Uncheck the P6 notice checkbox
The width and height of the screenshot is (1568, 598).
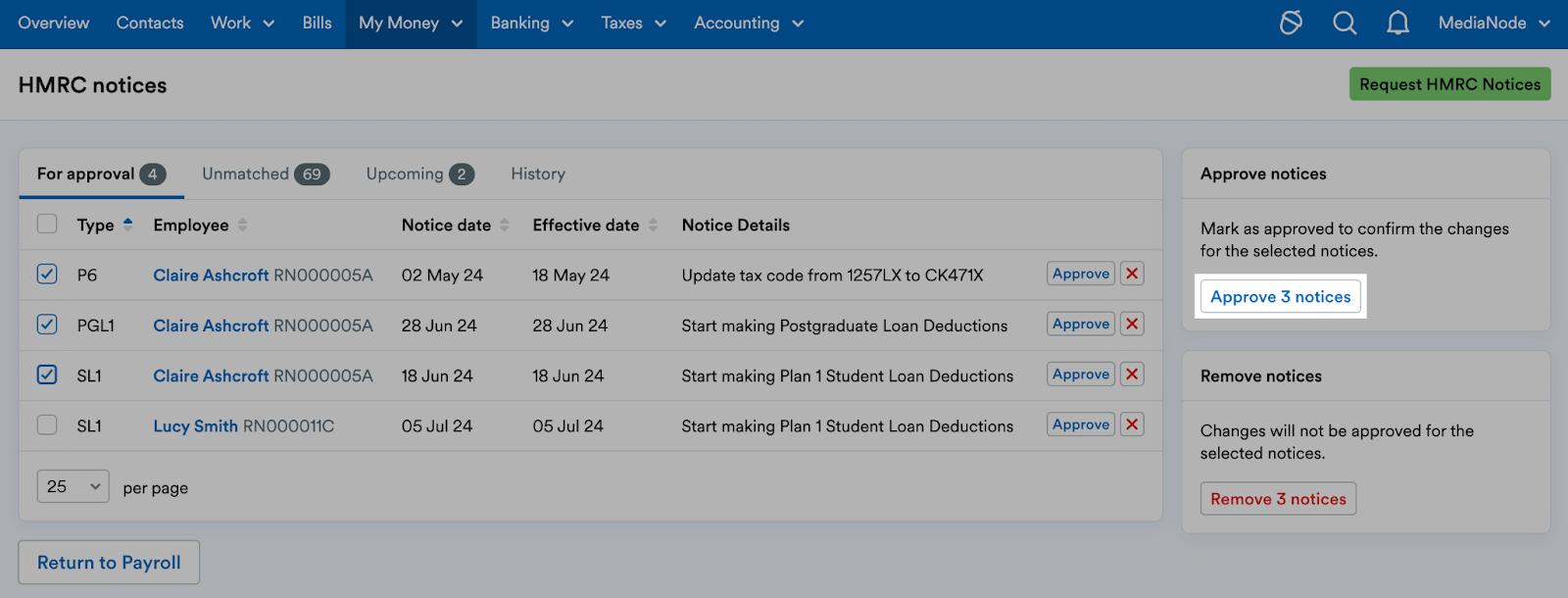pos(47,274)
